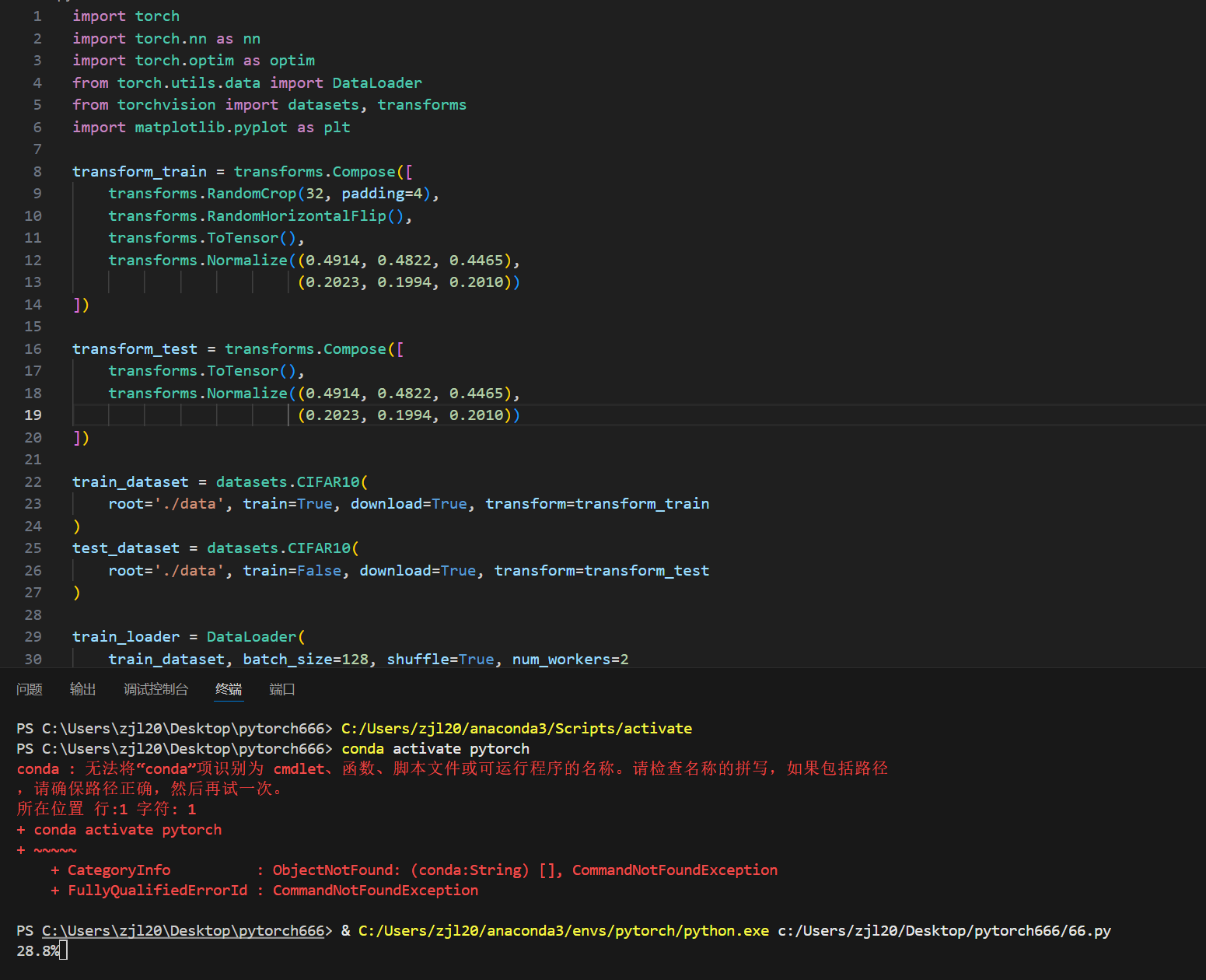Switch to the 输出 tab
The image size is (1206, 980).
pyautogui.click(x=83, y=689)
